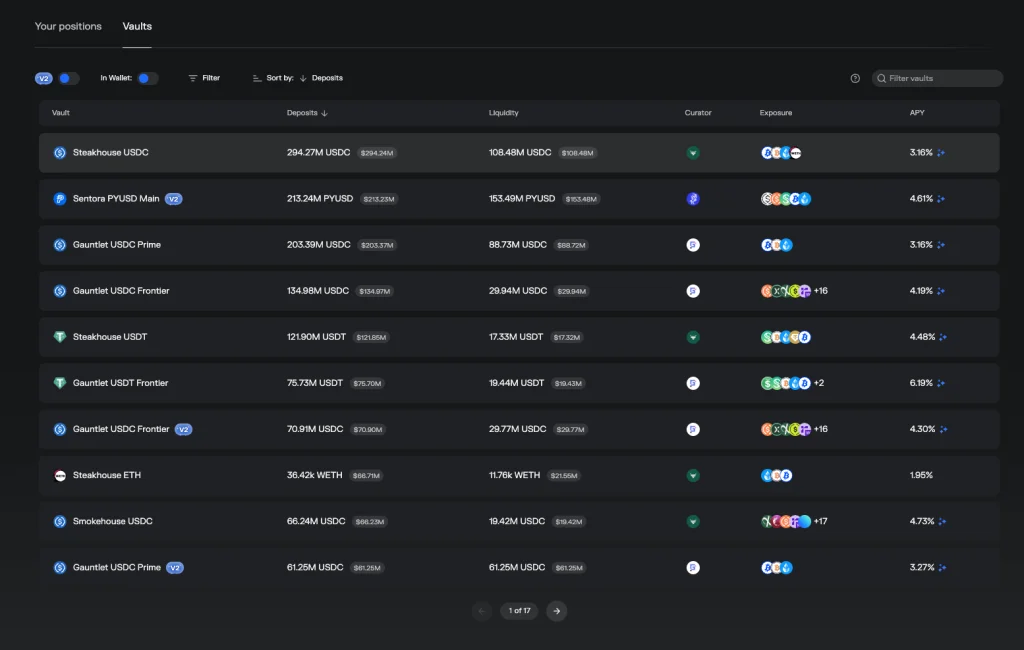Viewport: 1024px width, 650px height.
Task: Click the Steakhouse USDT token icon
Action: pyautogui.click(x=59, y=337)
